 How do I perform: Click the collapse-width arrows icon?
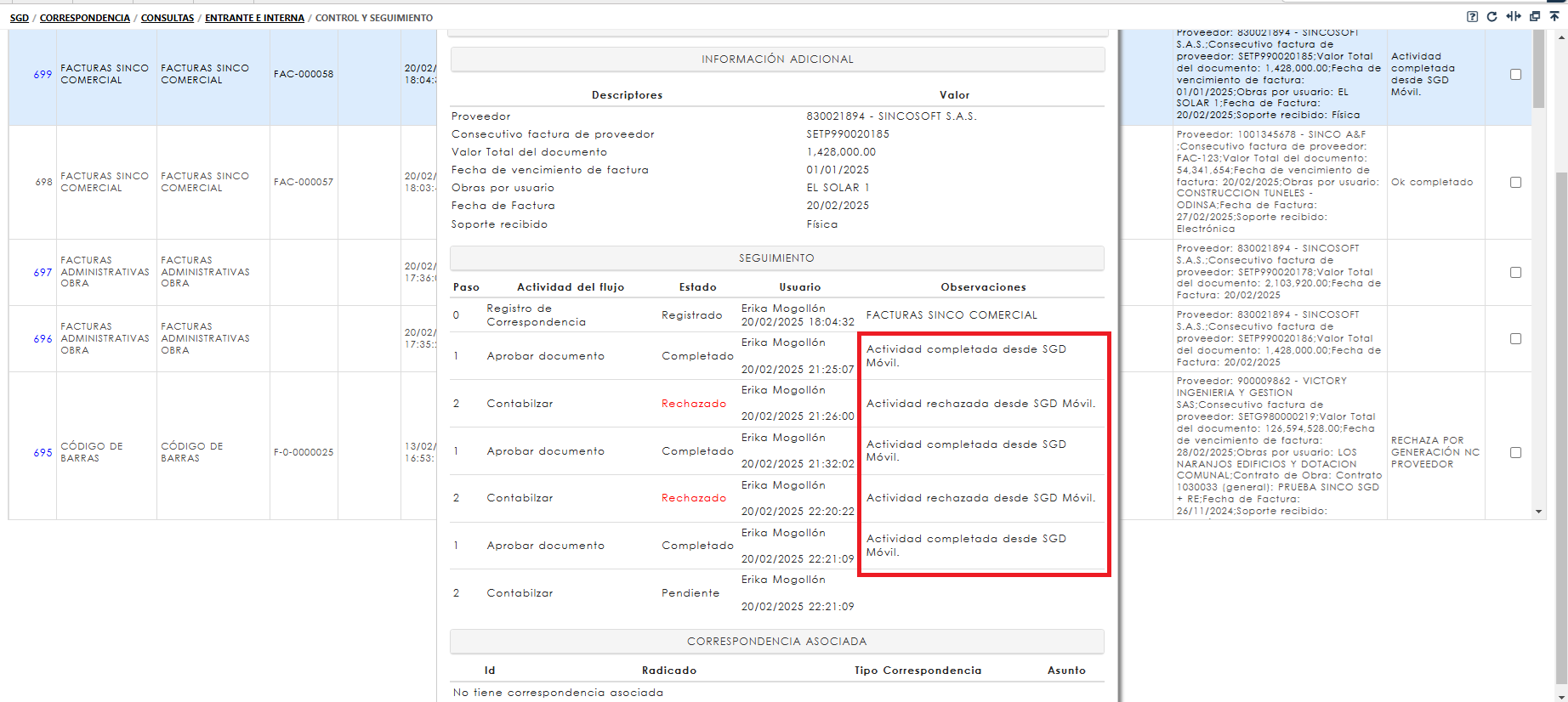pyautogui.click(x=1514, y=16)
